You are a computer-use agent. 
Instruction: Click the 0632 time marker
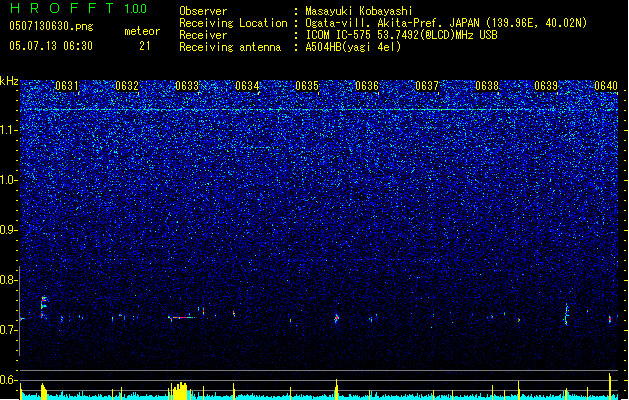pos(127,86)
